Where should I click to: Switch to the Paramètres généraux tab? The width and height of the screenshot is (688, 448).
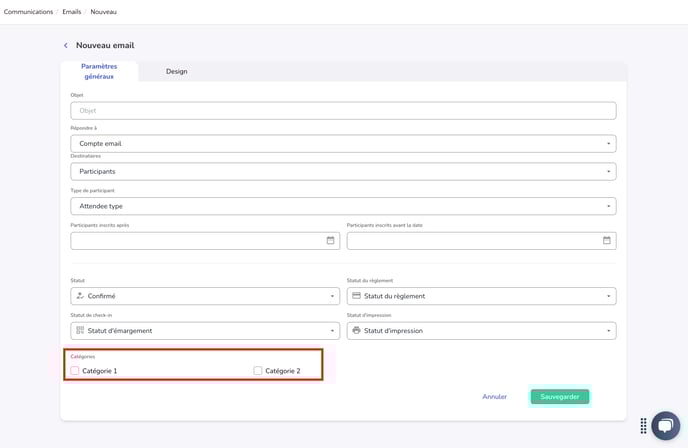point(99,71)
